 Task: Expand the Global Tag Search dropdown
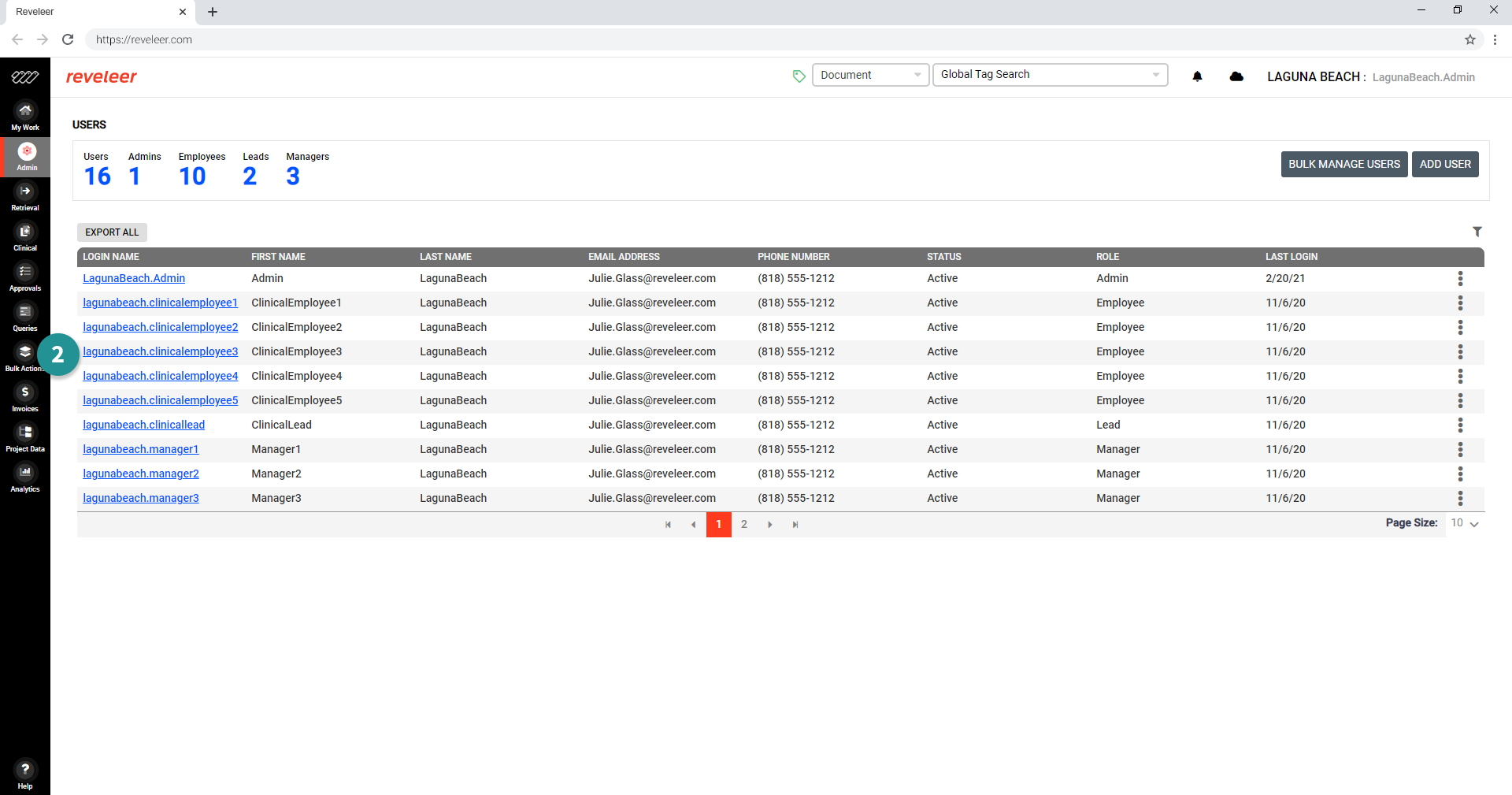[1050, 75]
